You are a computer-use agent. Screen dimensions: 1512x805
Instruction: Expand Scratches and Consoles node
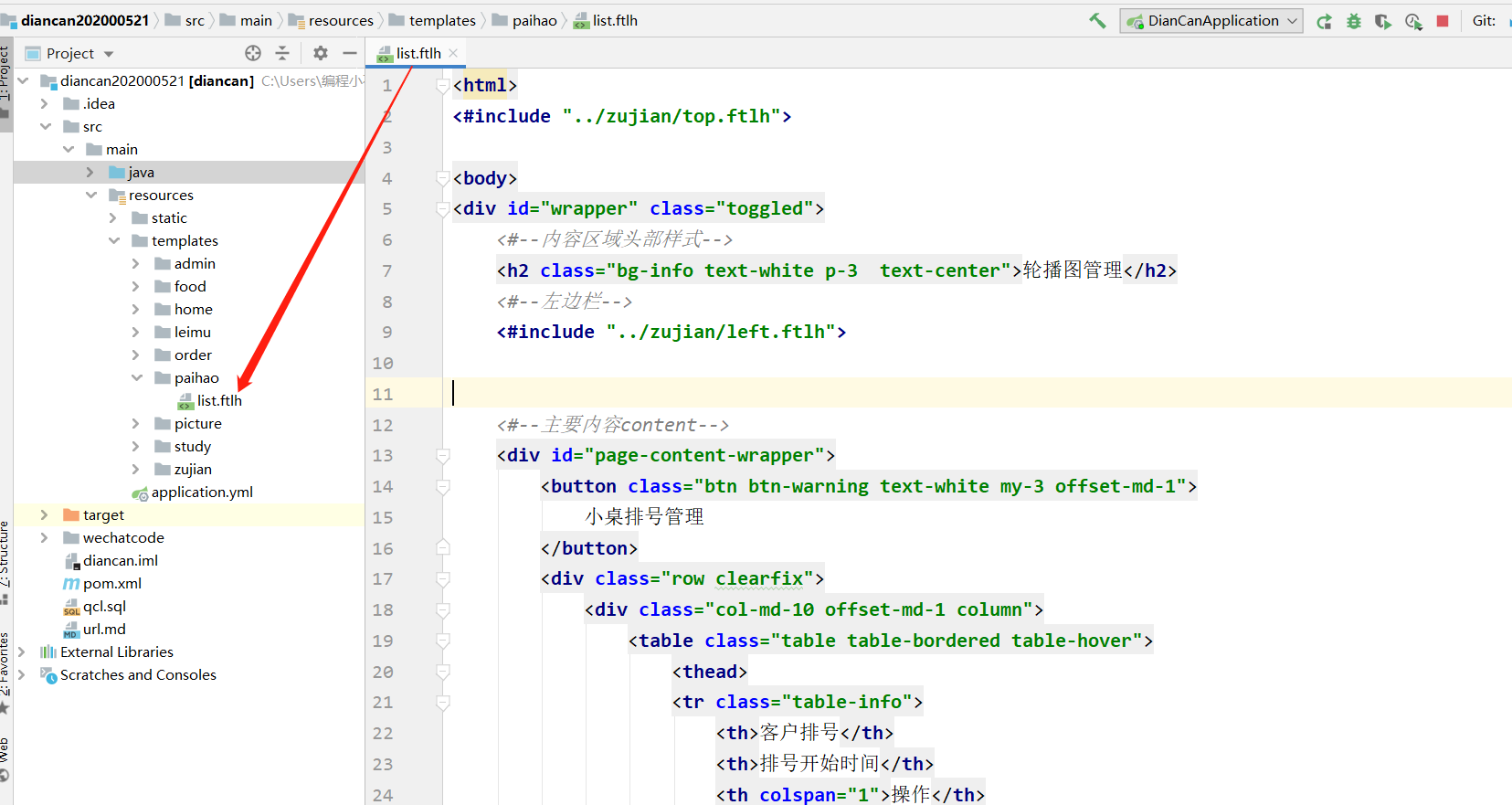point(21,674)
